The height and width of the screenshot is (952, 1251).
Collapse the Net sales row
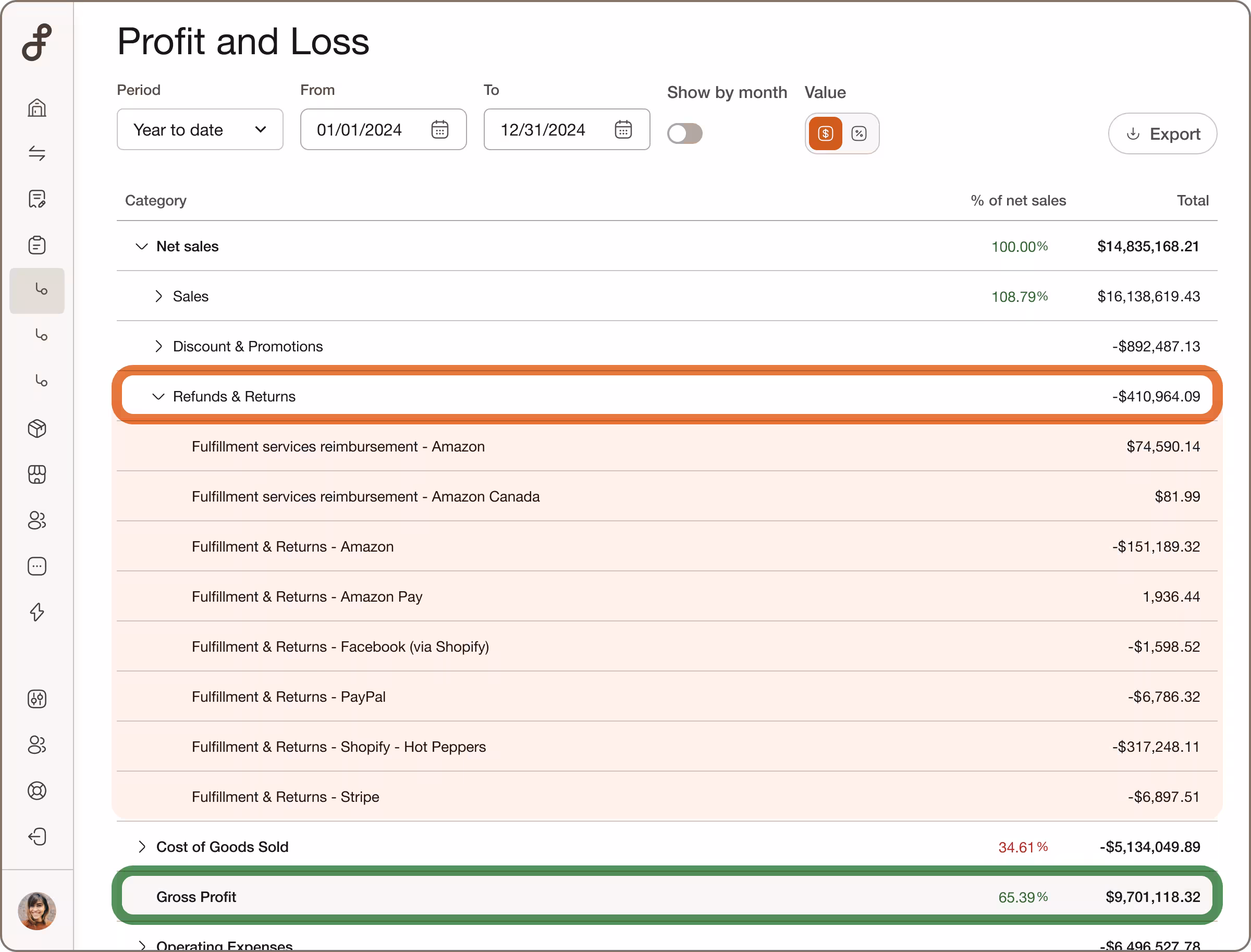142,247
